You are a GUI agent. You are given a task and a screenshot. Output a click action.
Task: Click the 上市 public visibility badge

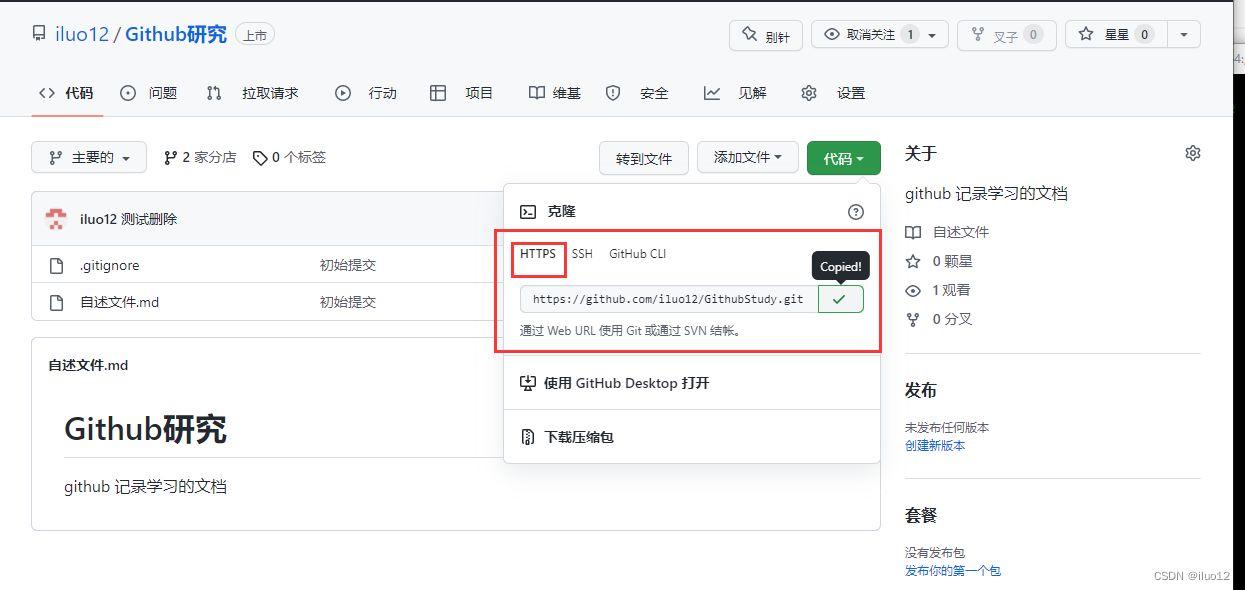coord(255,35)
